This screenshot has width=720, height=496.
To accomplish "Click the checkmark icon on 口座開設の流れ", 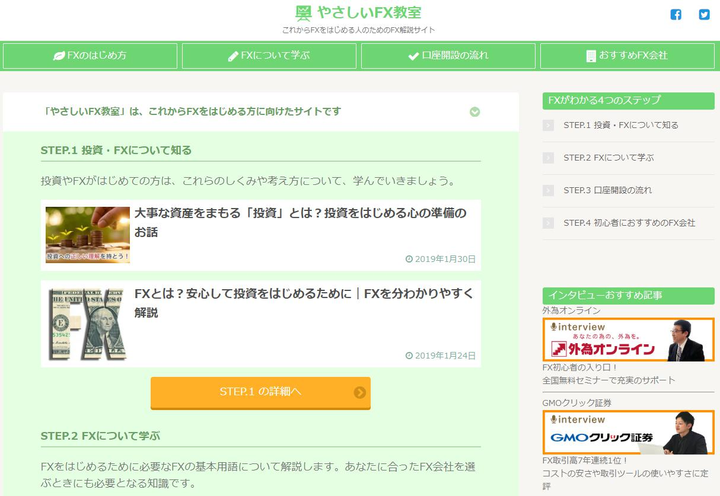I will coord(413,56).
